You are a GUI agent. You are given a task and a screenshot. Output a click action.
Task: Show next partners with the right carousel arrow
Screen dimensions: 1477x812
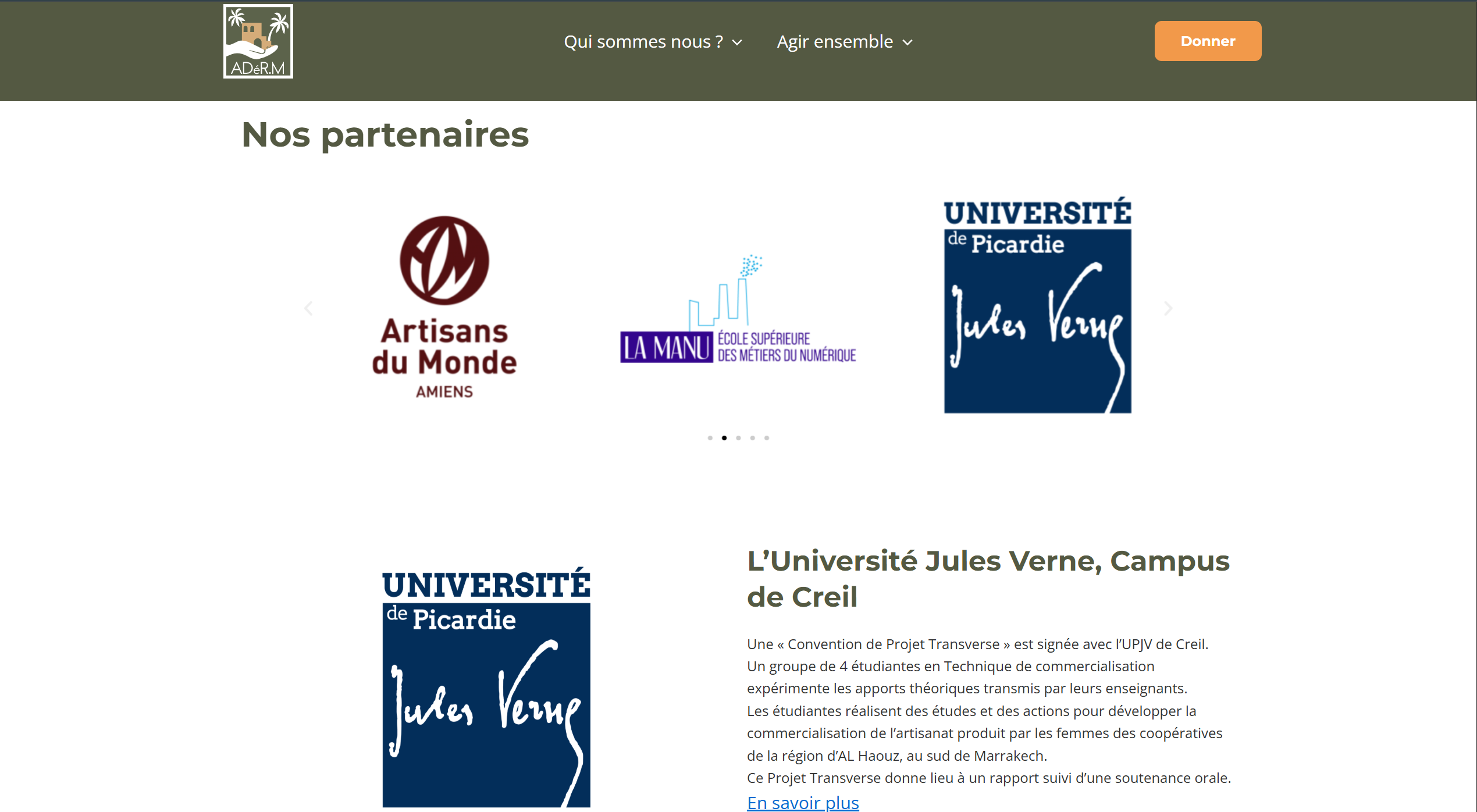pos(1168,308)
